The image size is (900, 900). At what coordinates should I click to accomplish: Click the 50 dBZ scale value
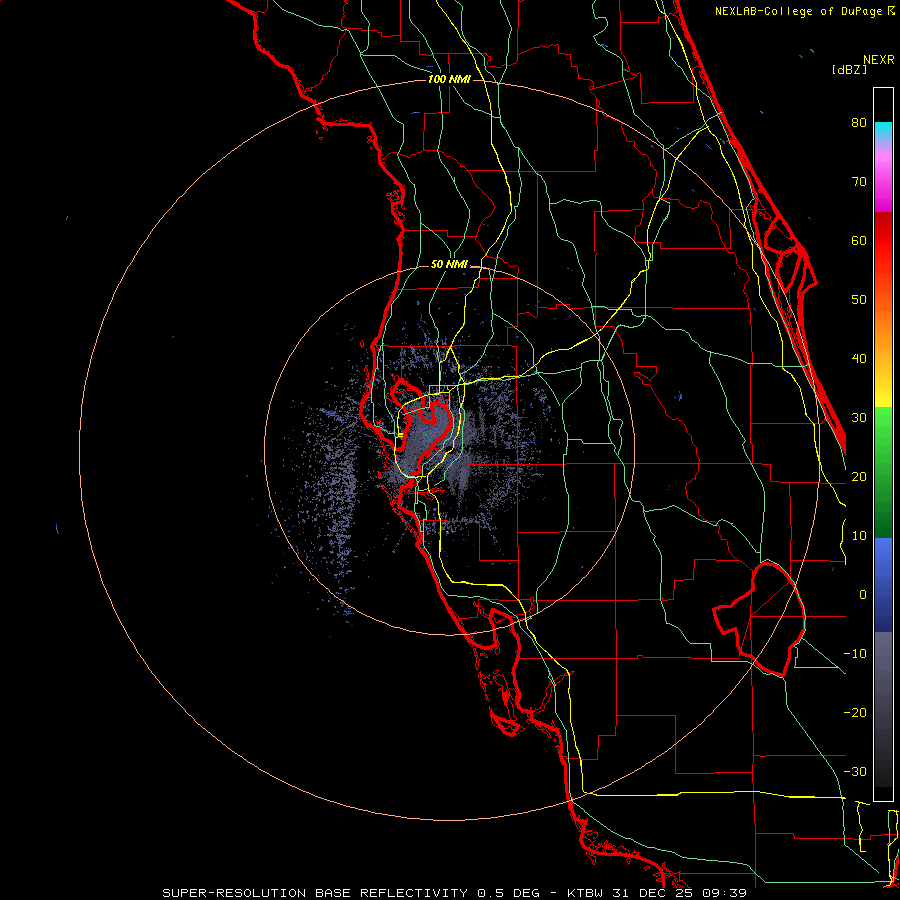pyautogui.click(x=859, y=300)
